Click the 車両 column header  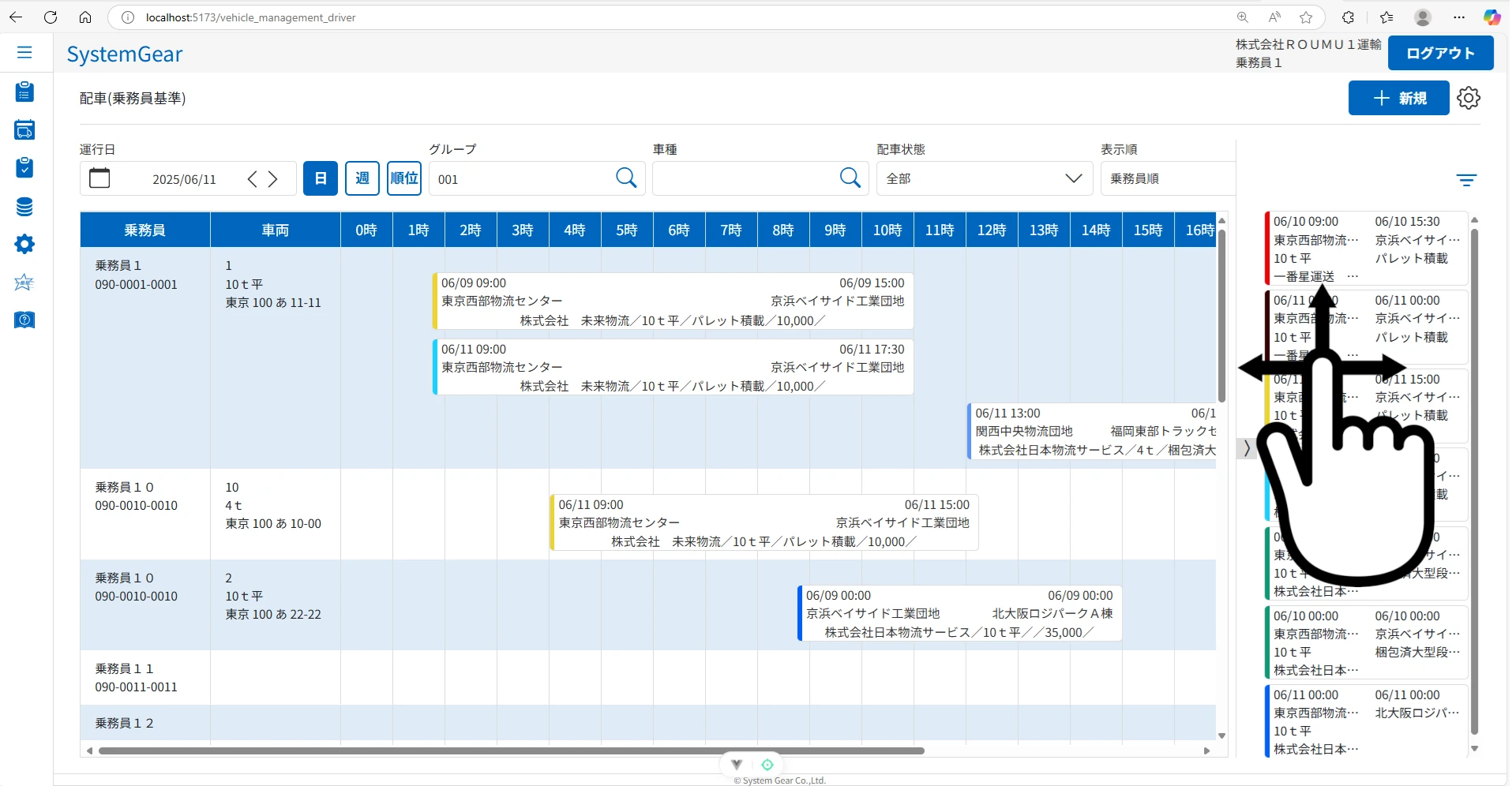tap(275, 230)
